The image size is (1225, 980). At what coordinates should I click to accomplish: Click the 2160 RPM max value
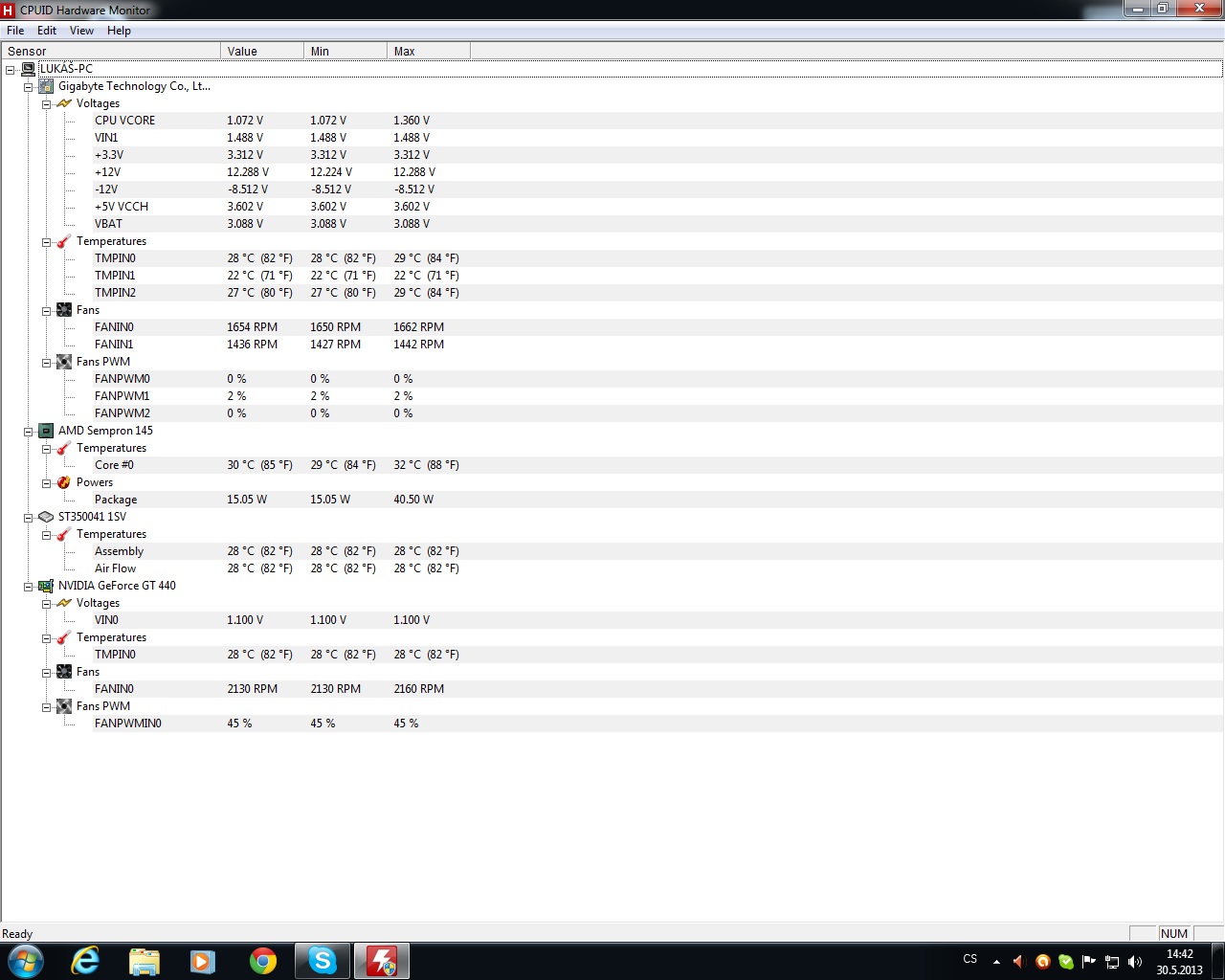click(x=419, y=689)
